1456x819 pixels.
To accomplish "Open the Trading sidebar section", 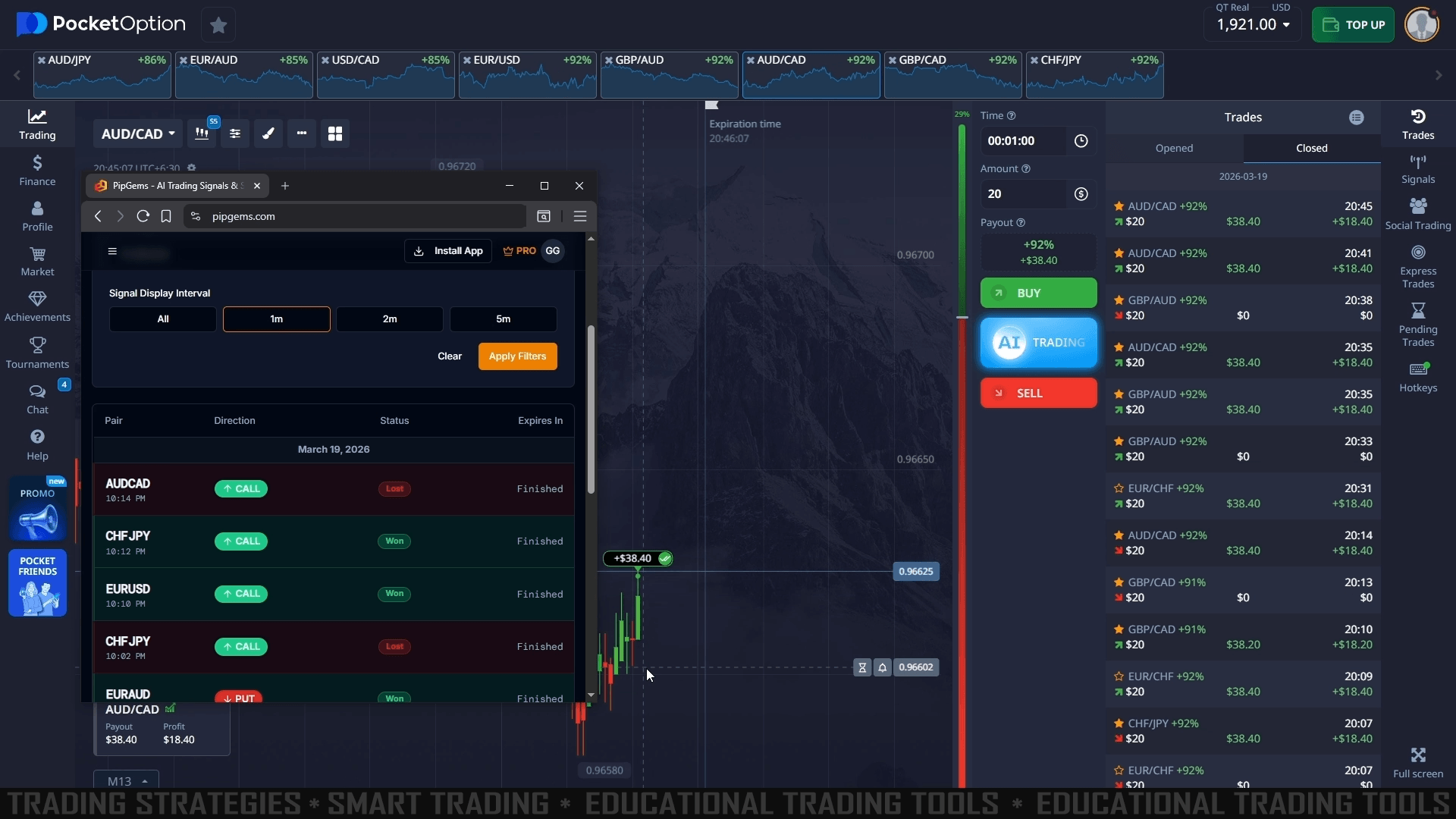I will 37,124.
